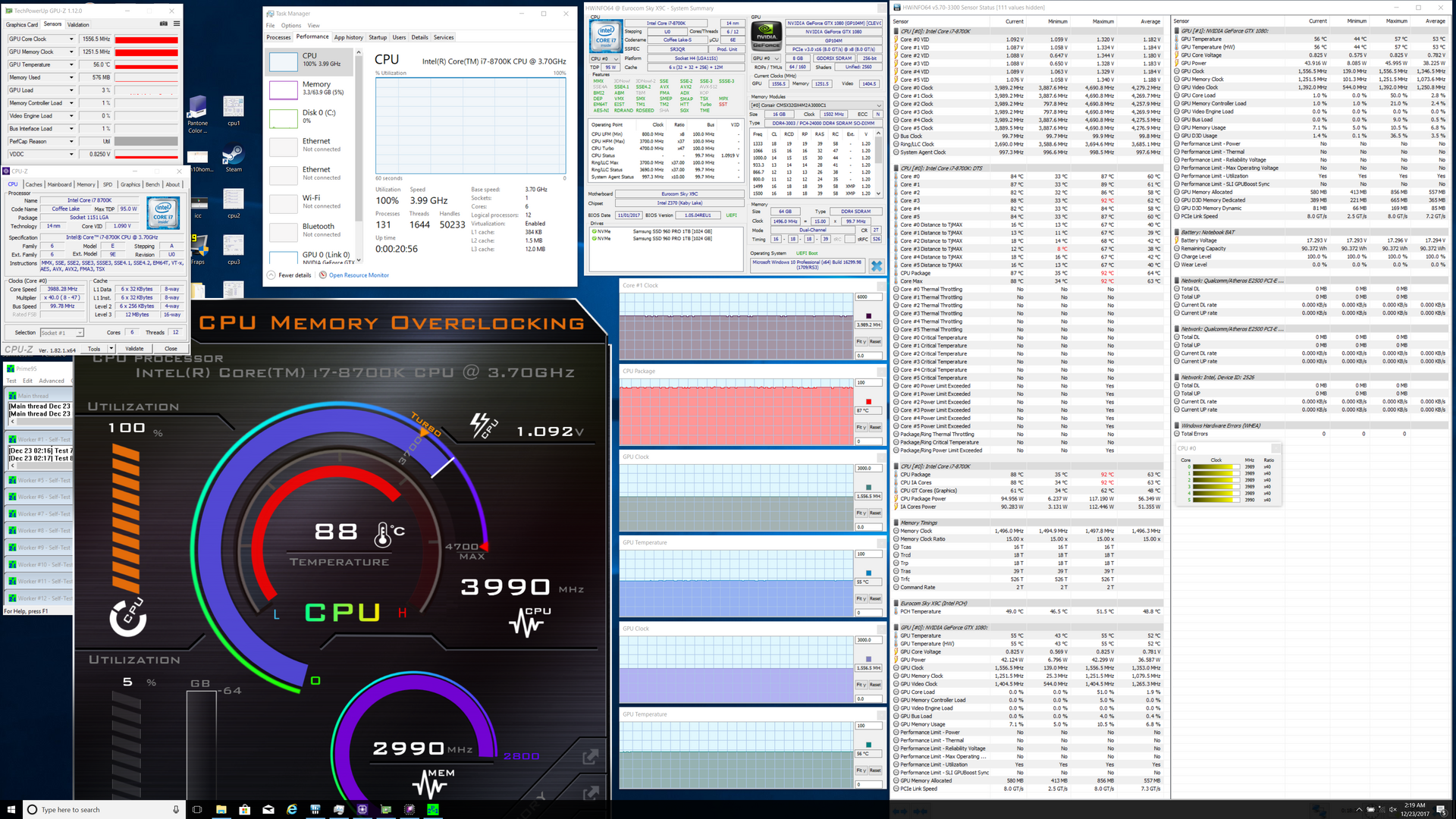Click the red CPU Package graph color swatch

[868, 401]
